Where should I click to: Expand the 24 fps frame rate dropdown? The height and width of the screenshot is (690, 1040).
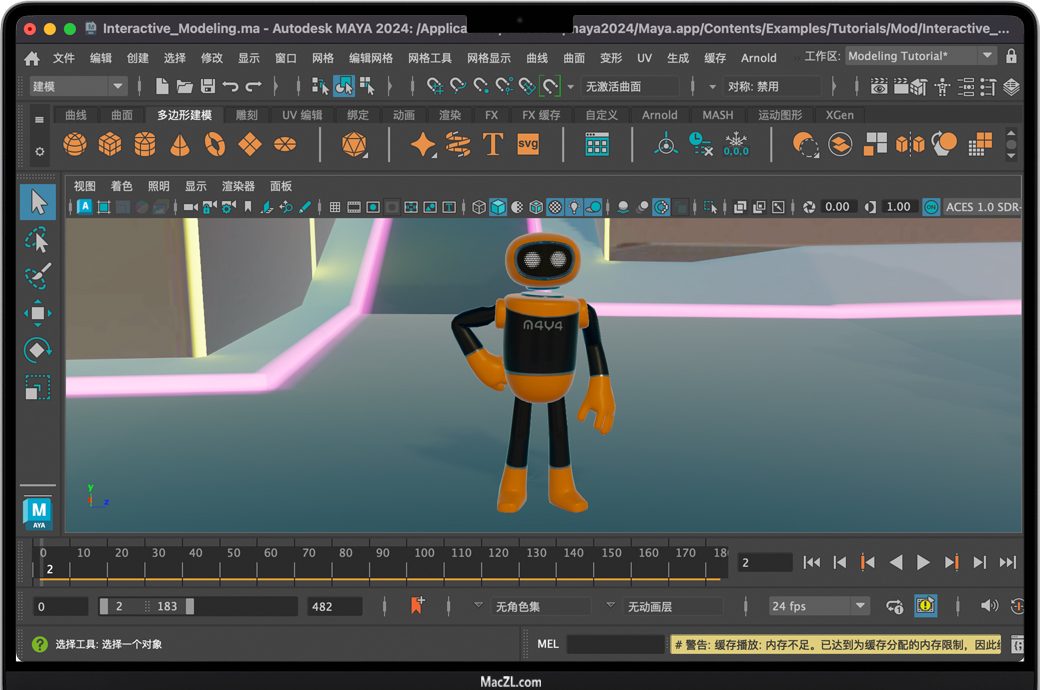pos(860,606)
